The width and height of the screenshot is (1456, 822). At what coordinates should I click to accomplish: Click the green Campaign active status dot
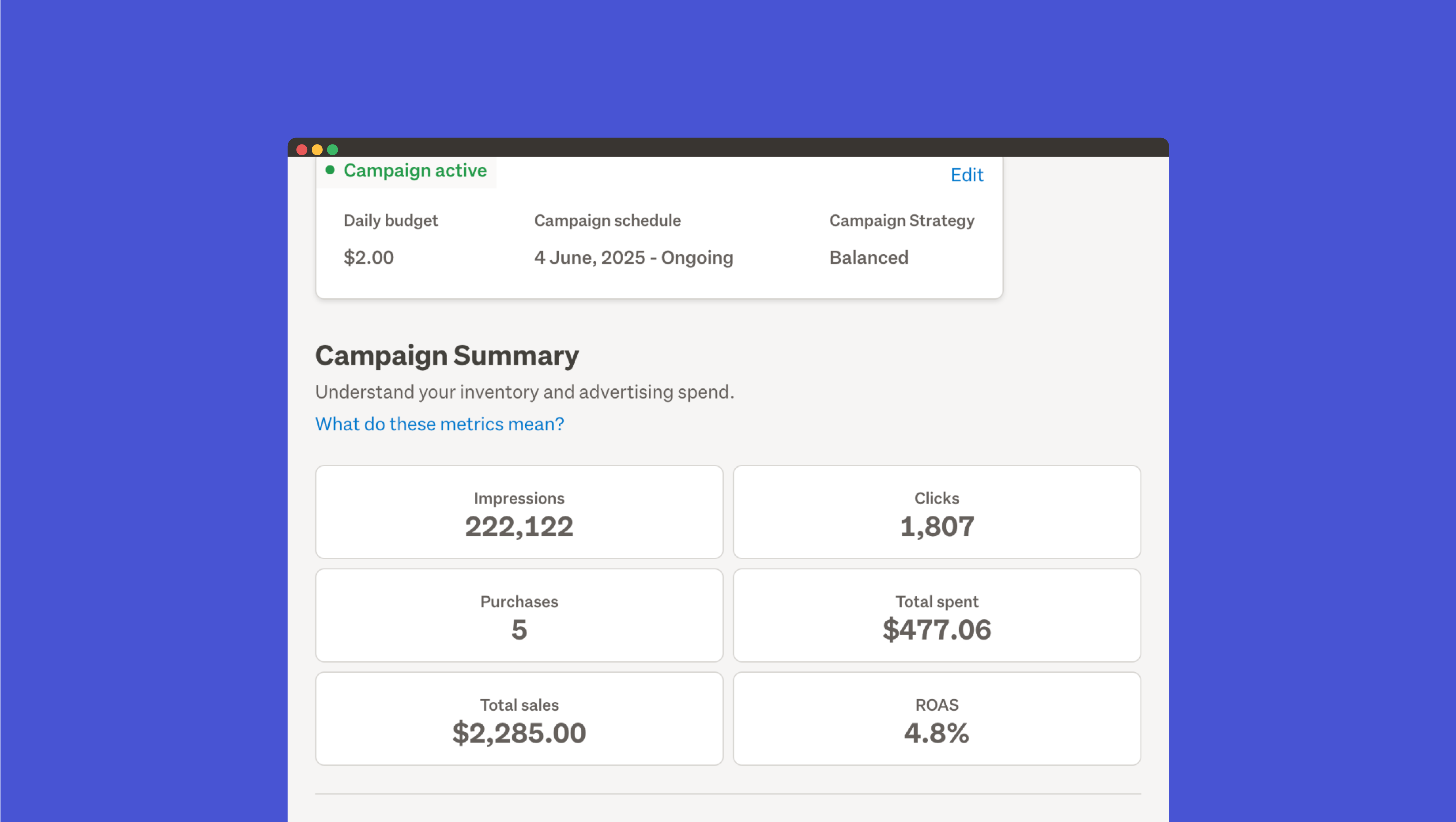330,170
